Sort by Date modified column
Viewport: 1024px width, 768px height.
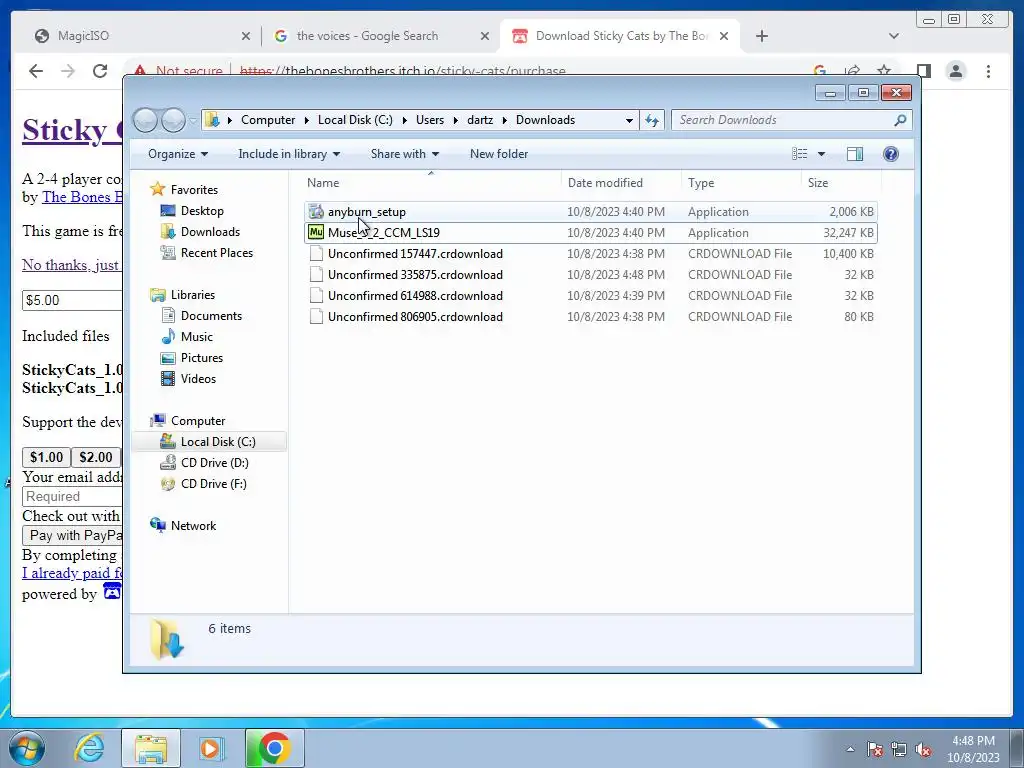(620, 183)
